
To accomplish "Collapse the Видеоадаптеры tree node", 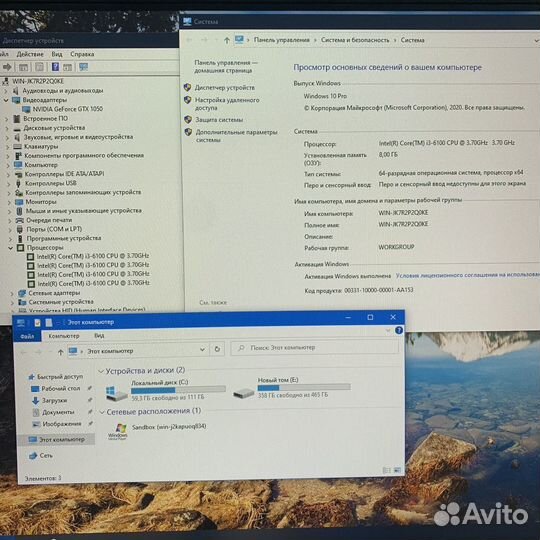I will click(6, 100).
